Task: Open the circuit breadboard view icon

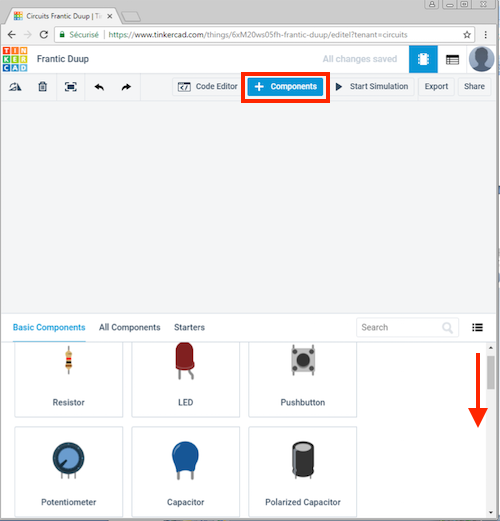Action: point(423,59)
